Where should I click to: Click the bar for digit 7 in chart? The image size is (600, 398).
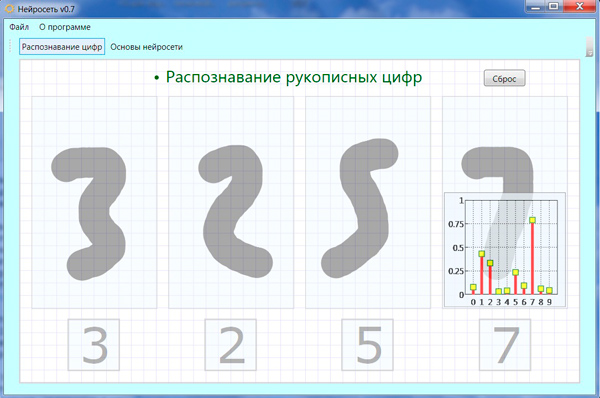532,257
